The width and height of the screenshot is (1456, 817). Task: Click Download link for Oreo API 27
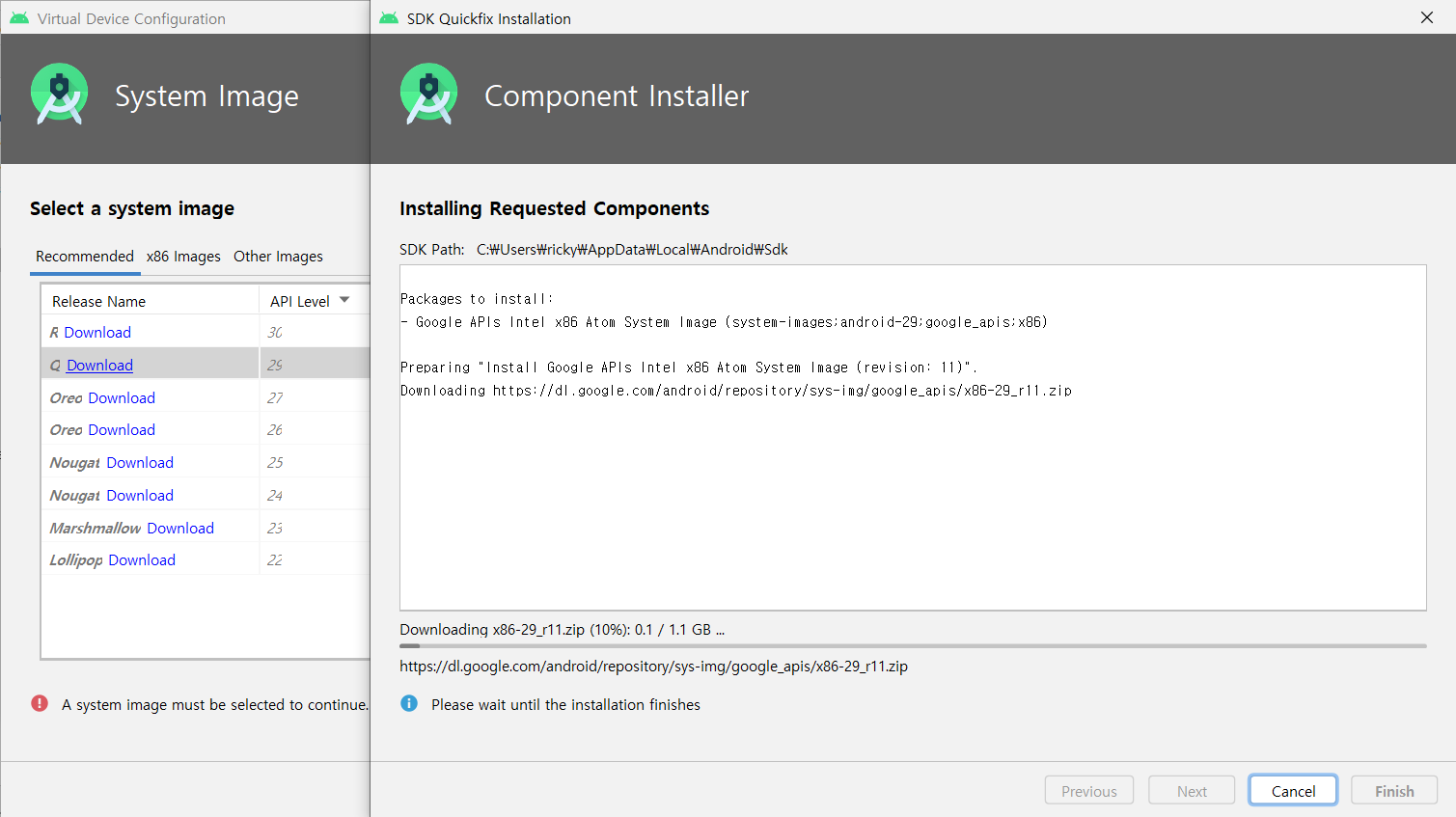122,397
